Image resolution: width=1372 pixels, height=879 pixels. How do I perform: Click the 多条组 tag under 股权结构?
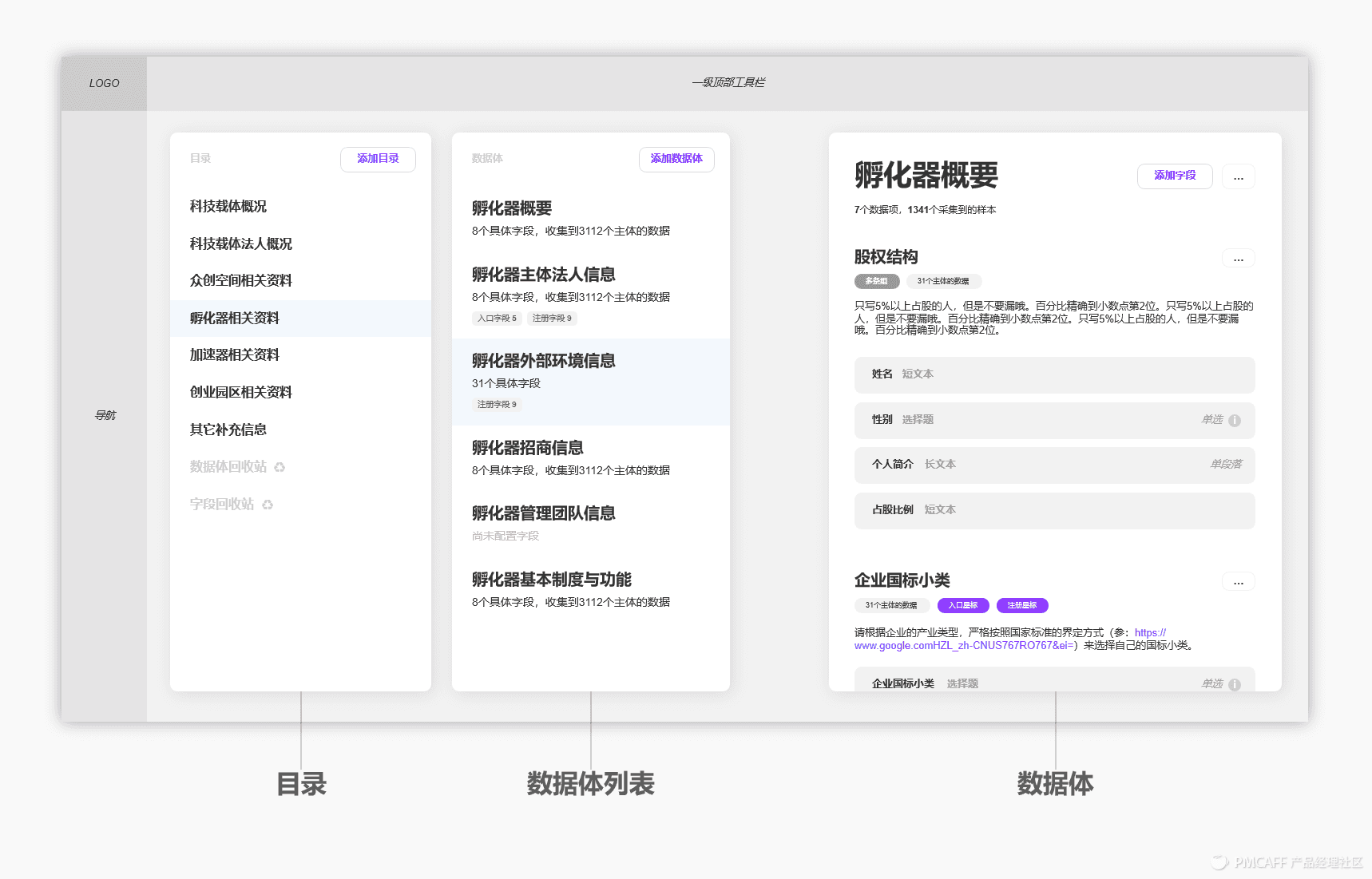pyautogui.click(x=877, y=281)
